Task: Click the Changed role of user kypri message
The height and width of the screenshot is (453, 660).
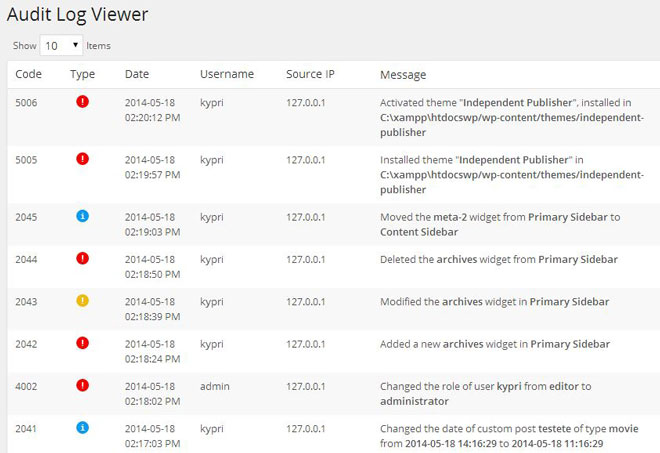Action: click(486, 394)
